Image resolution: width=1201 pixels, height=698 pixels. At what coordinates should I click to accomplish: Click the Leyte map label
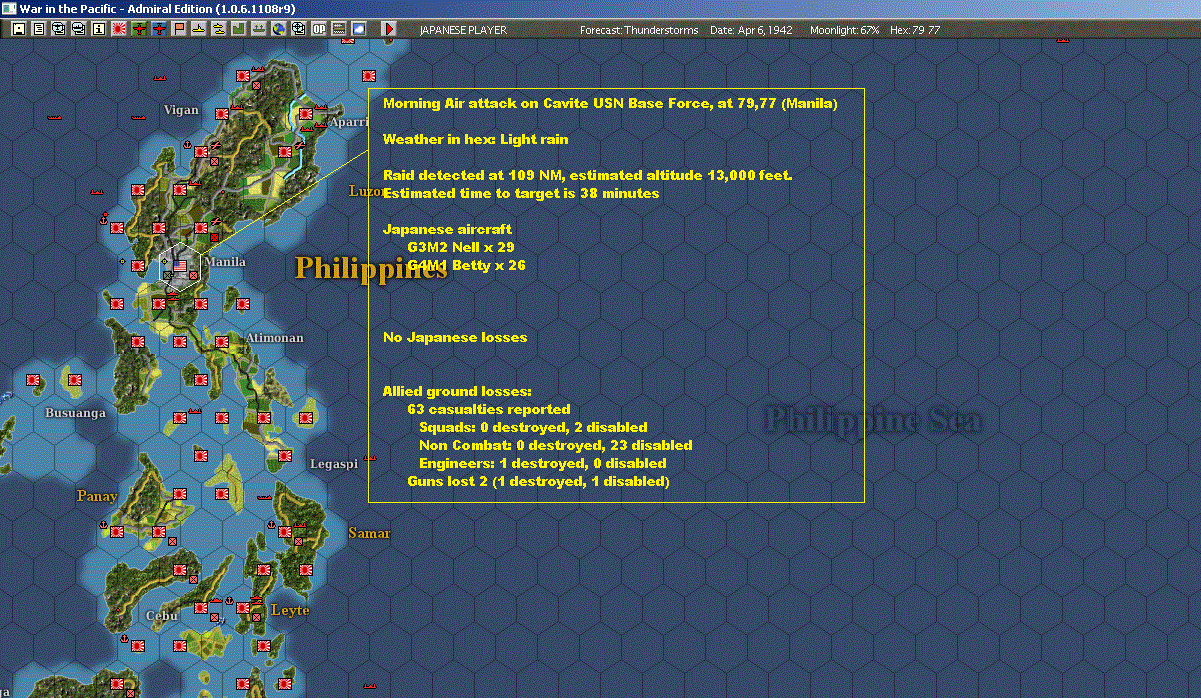tap(290, 610)
